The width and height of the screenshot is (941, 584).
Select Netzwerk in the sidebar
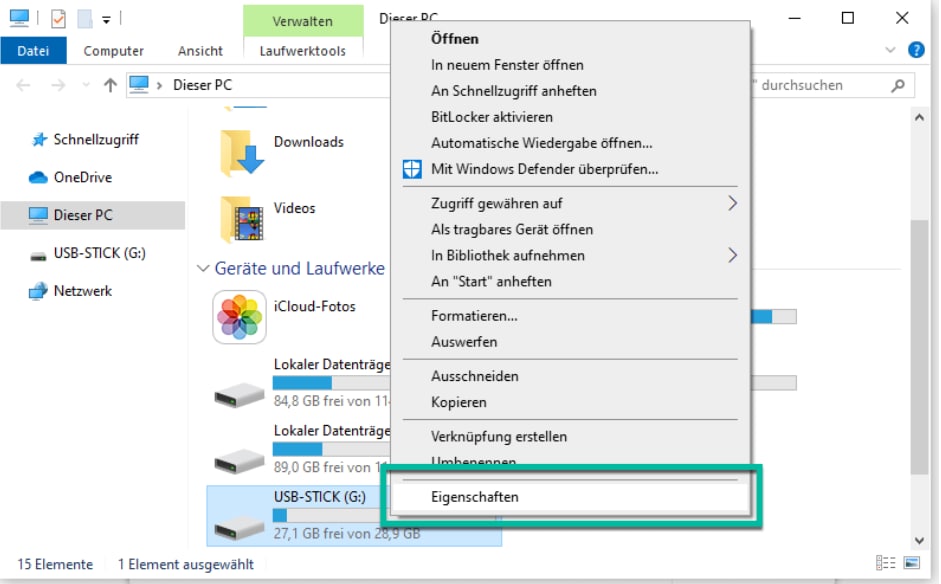pos(82,291)
